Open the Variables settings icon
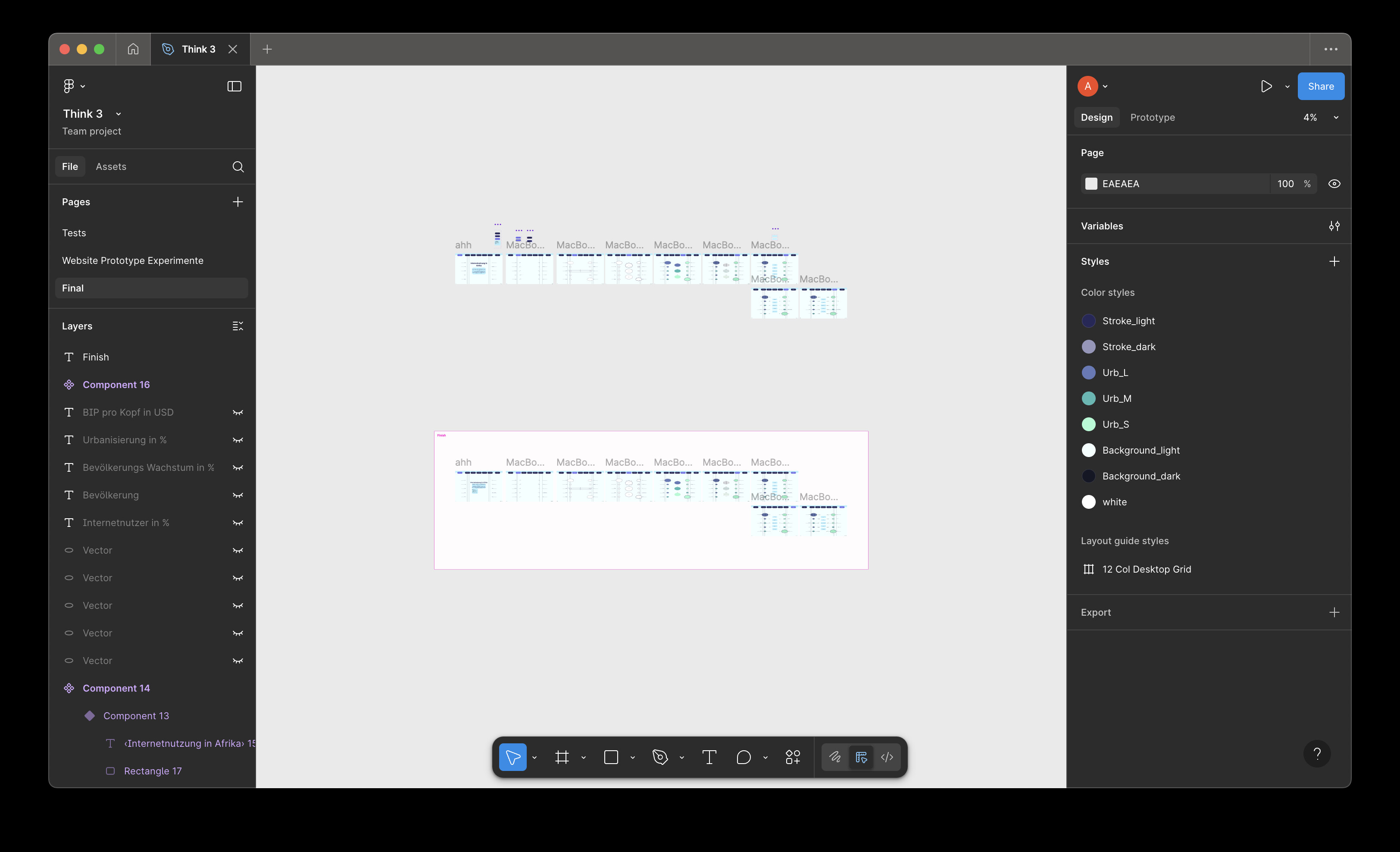1400x852 pixels. 1334,226
